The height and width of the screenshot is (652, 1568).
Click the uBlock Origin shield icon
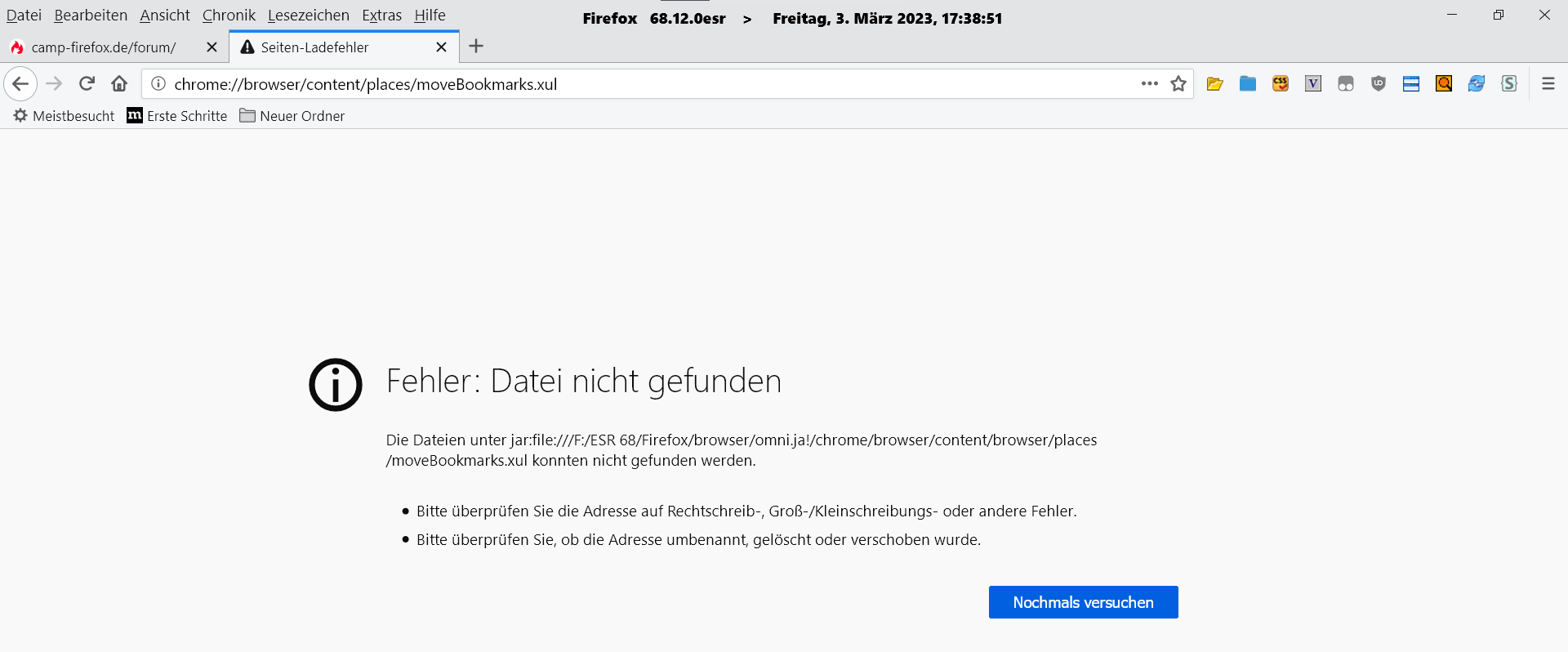tap(1379, 83)
